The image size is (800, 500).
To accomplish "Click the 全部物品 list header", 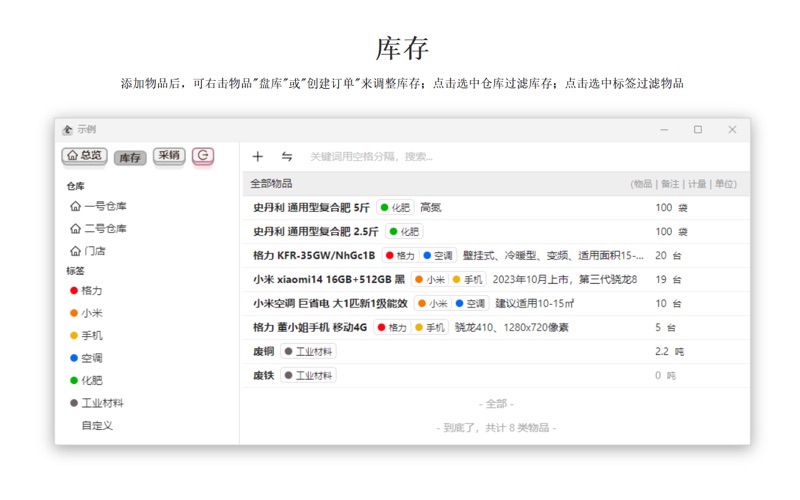I will coord(271,184).
